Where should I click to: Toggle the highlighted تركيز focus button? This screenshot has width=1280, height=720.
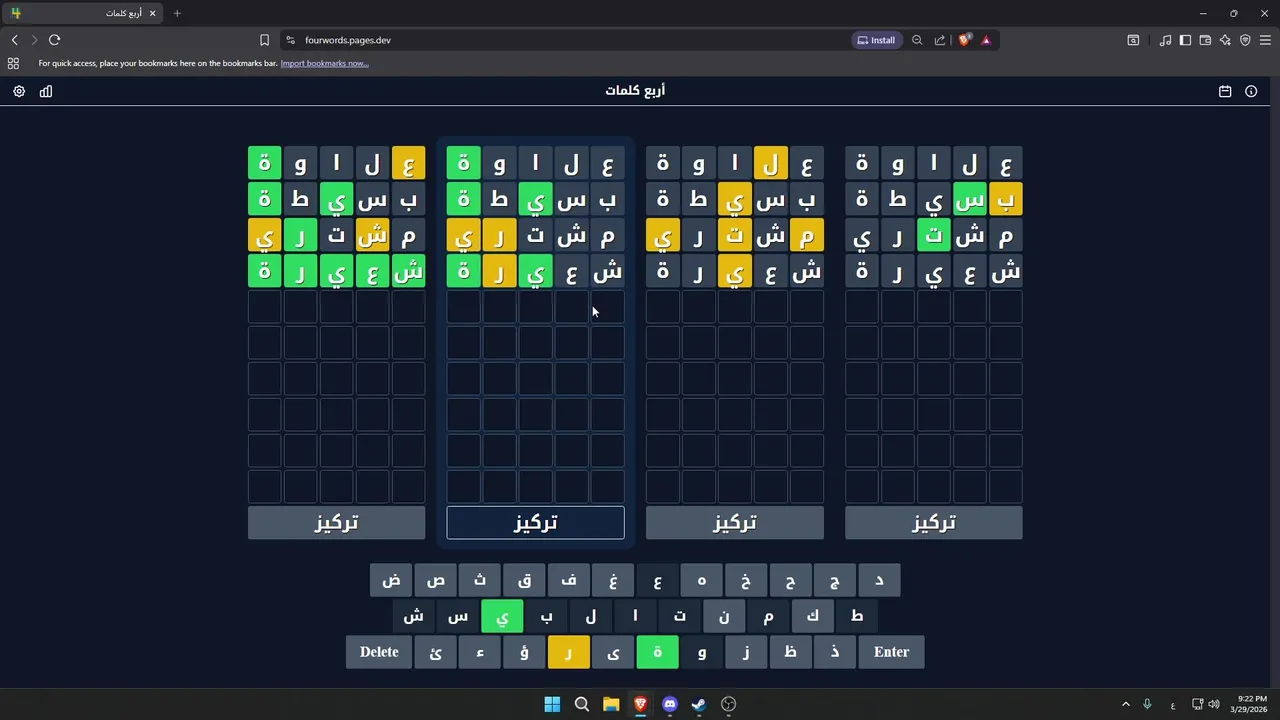click(535, 522)
